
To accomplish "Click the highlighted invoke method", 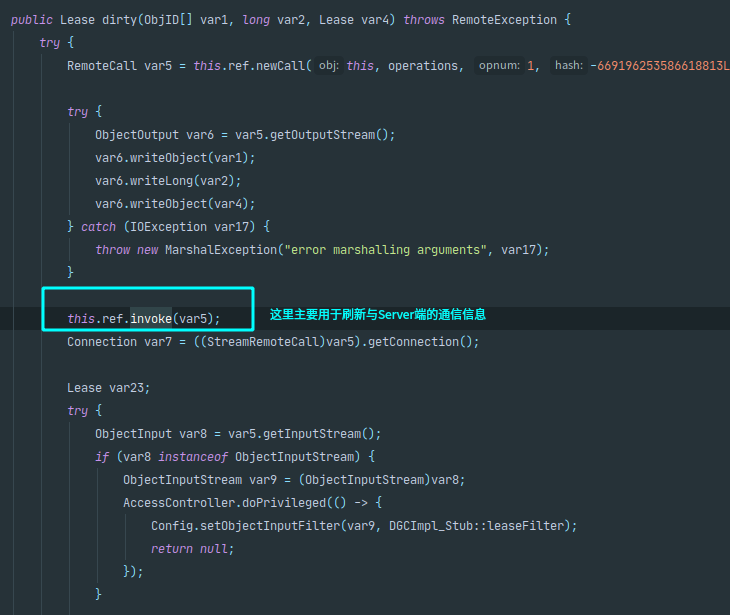I will 151,319.
